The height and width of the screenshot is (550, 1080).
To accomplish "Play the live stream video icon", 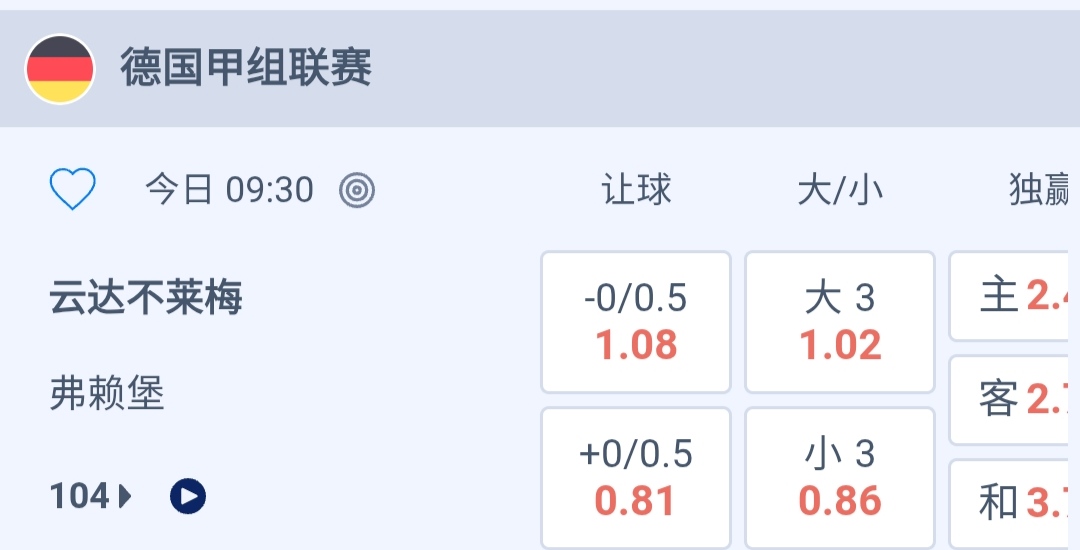I will [x=188, y=496].
